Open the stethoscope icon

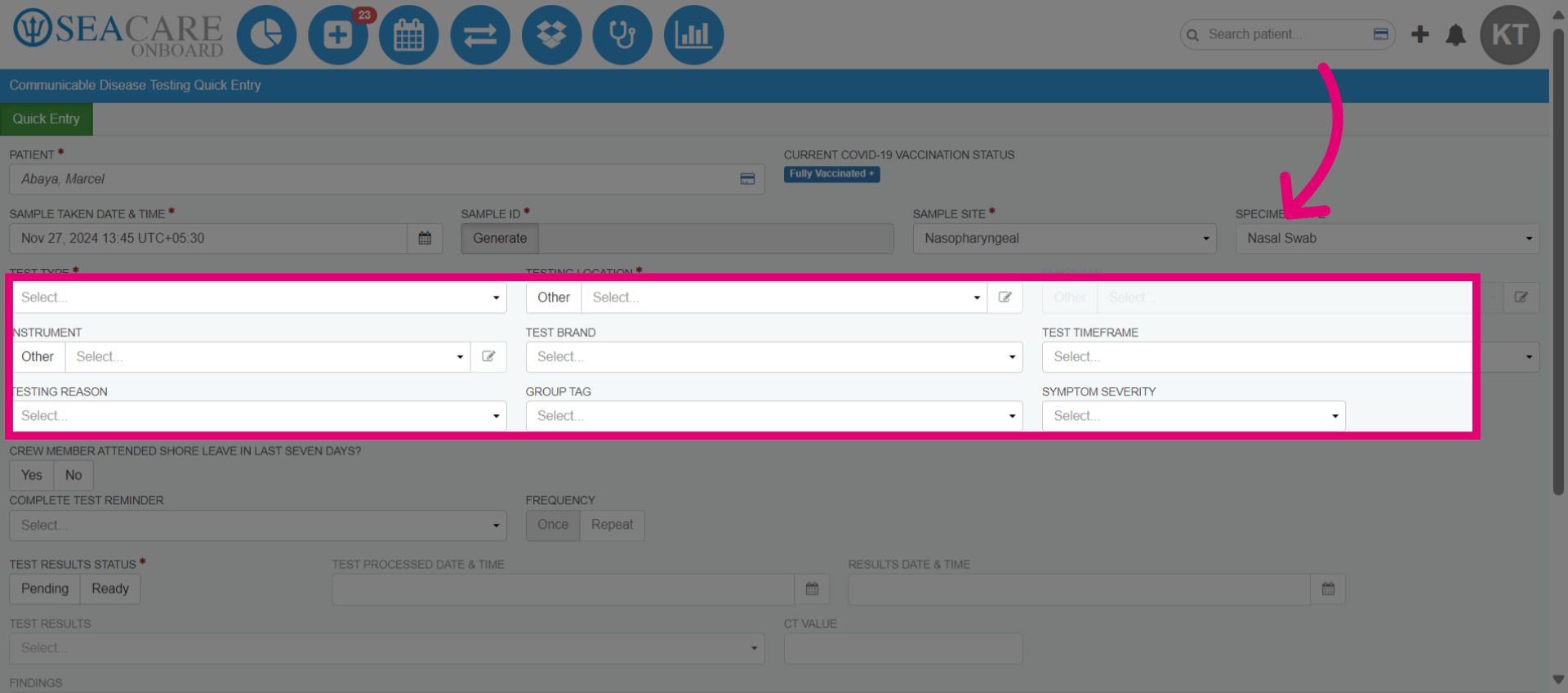[x=622, y=35]
